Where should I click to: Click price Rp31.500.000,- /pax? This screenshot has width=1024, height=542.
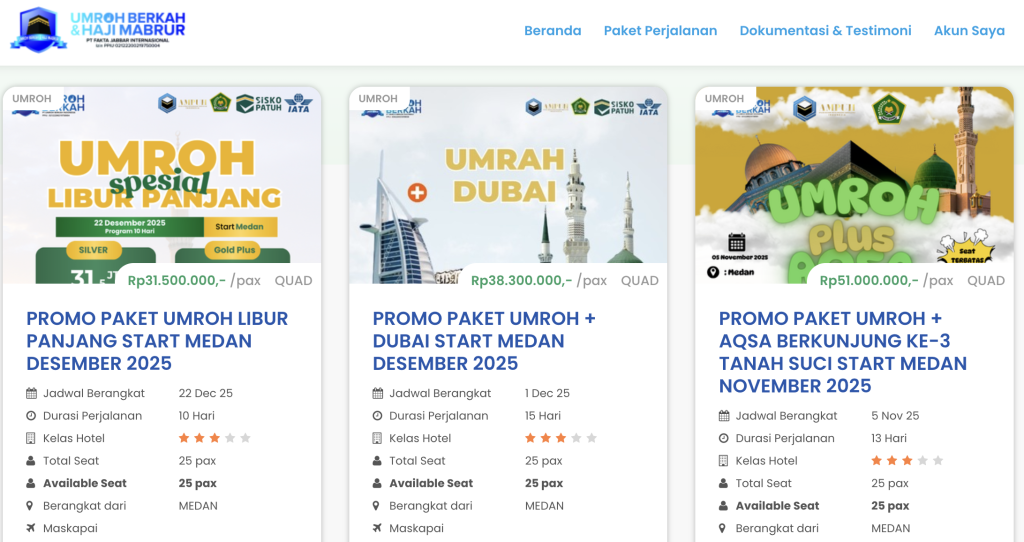coord(194,281)
